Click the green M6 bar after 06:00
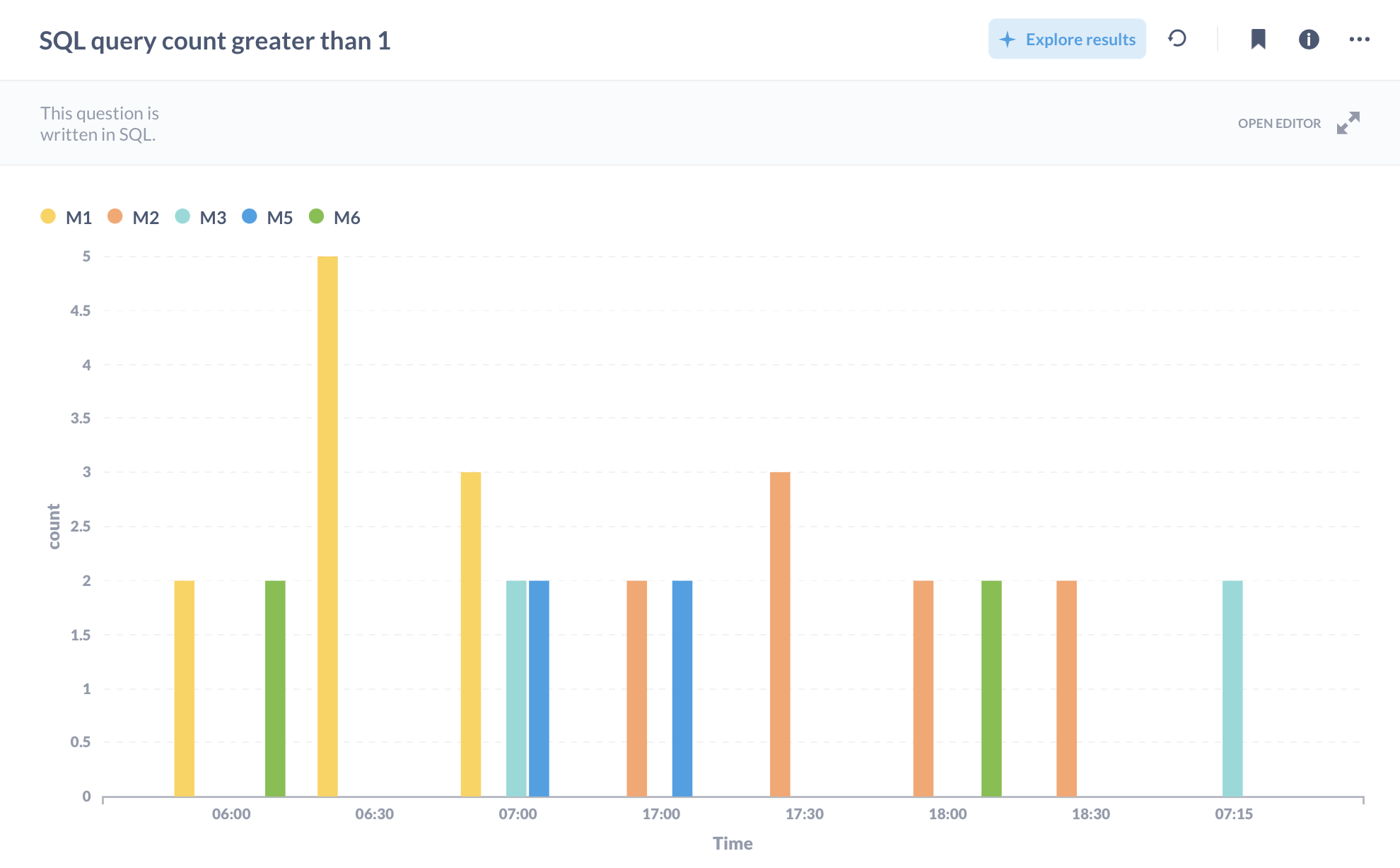The height and width of the screenshot is (868, 1400). 275,688
